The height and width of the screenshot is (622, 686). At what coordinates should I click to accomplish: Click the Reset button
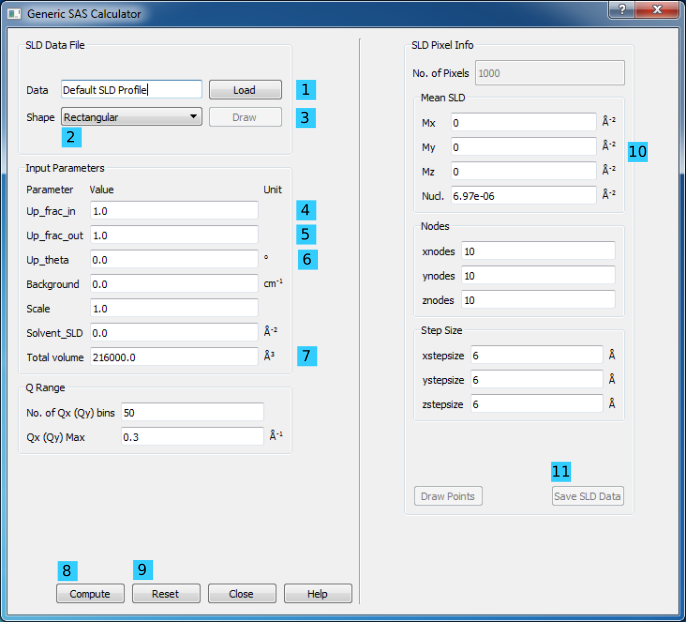pyautogui.click(x=166, y=593)
